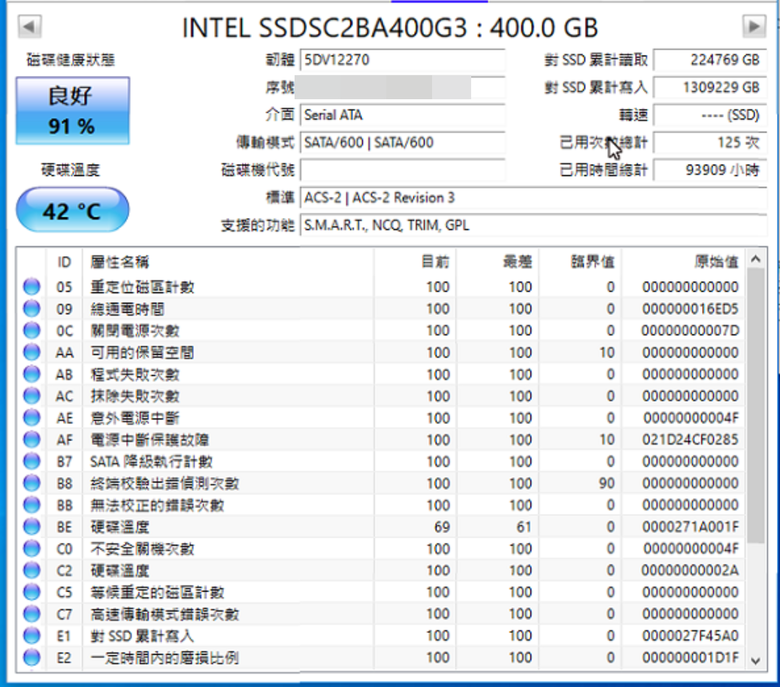The height and width of the screenshot is (687, 780).
Task: Select the firmware field 5DV12270
Action: 402,60
